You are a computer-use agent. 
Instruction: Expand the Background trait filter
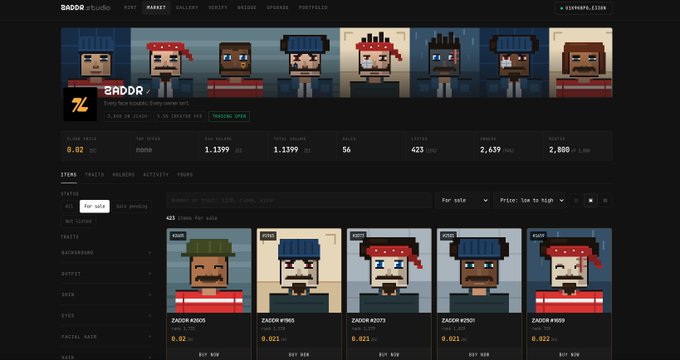[106, 253]
